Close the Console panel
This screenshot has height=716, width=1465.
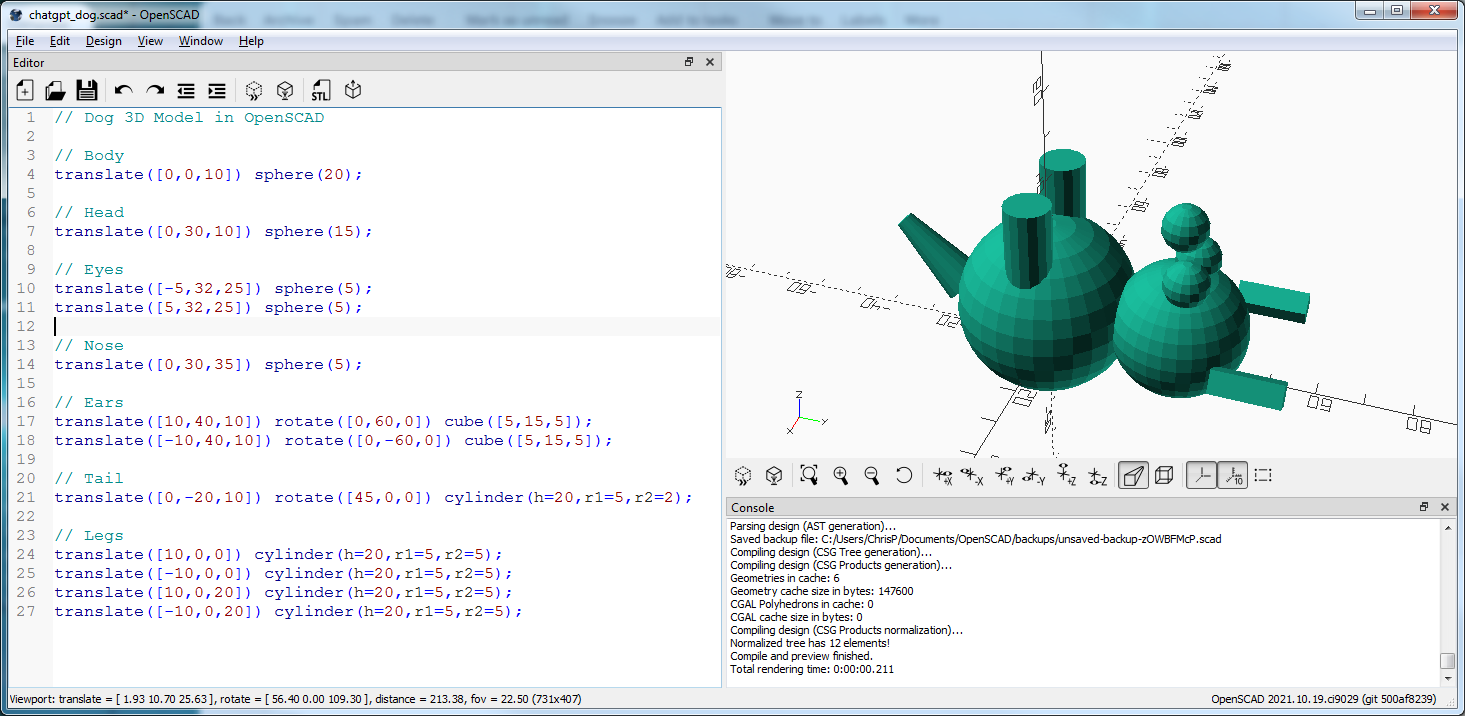[x=1445, y=507]
